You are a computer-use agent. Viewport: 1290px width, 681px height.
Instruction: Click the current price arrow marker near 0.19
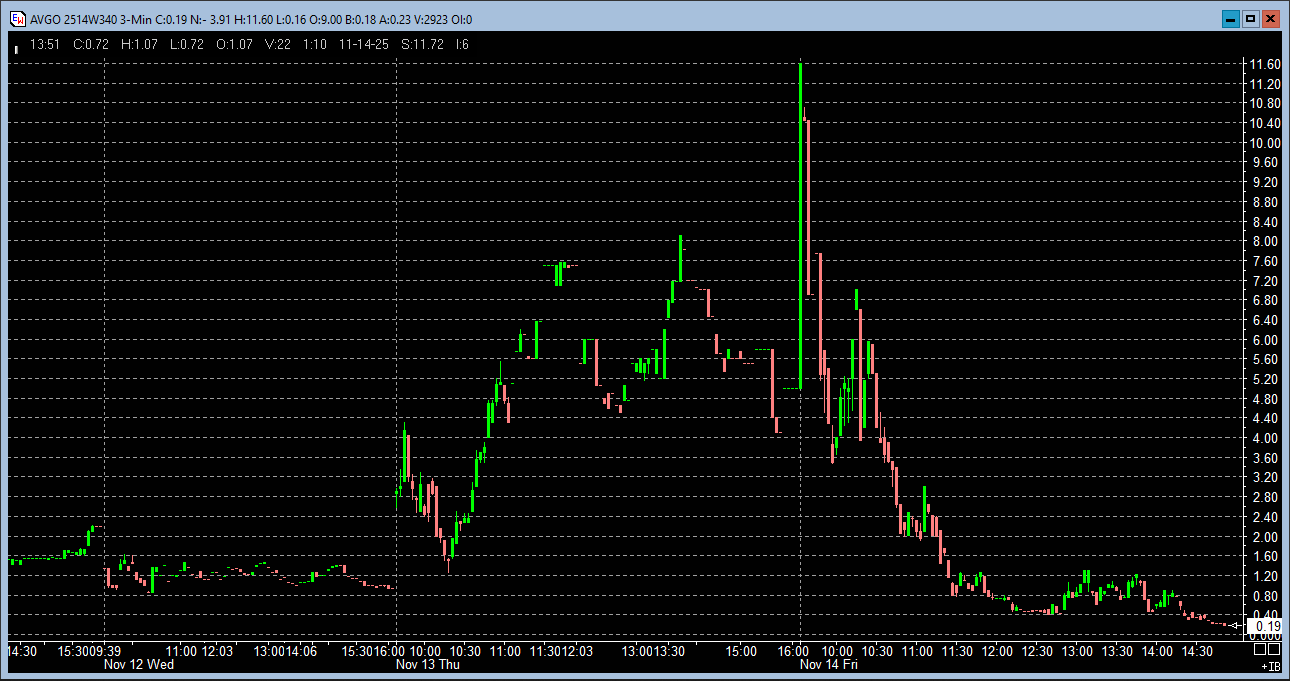click(x=1236, y=626)
